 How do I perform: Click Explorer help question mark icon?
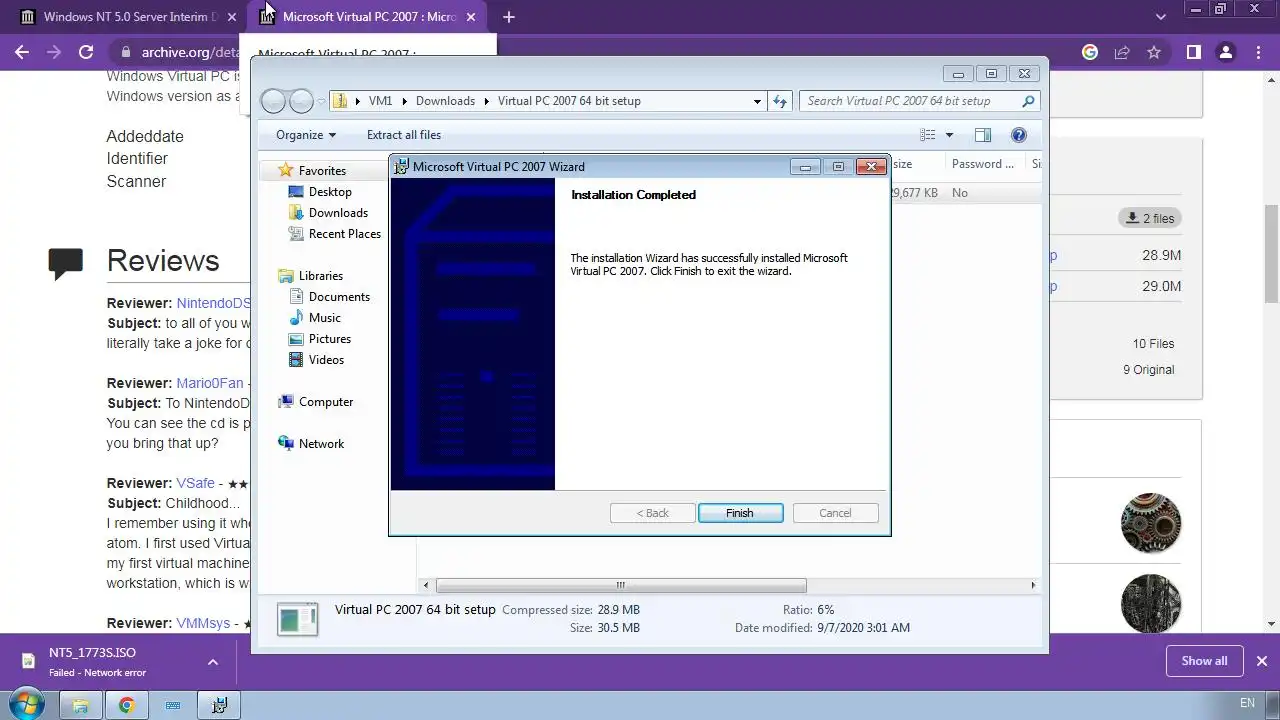click(1019, 135)
